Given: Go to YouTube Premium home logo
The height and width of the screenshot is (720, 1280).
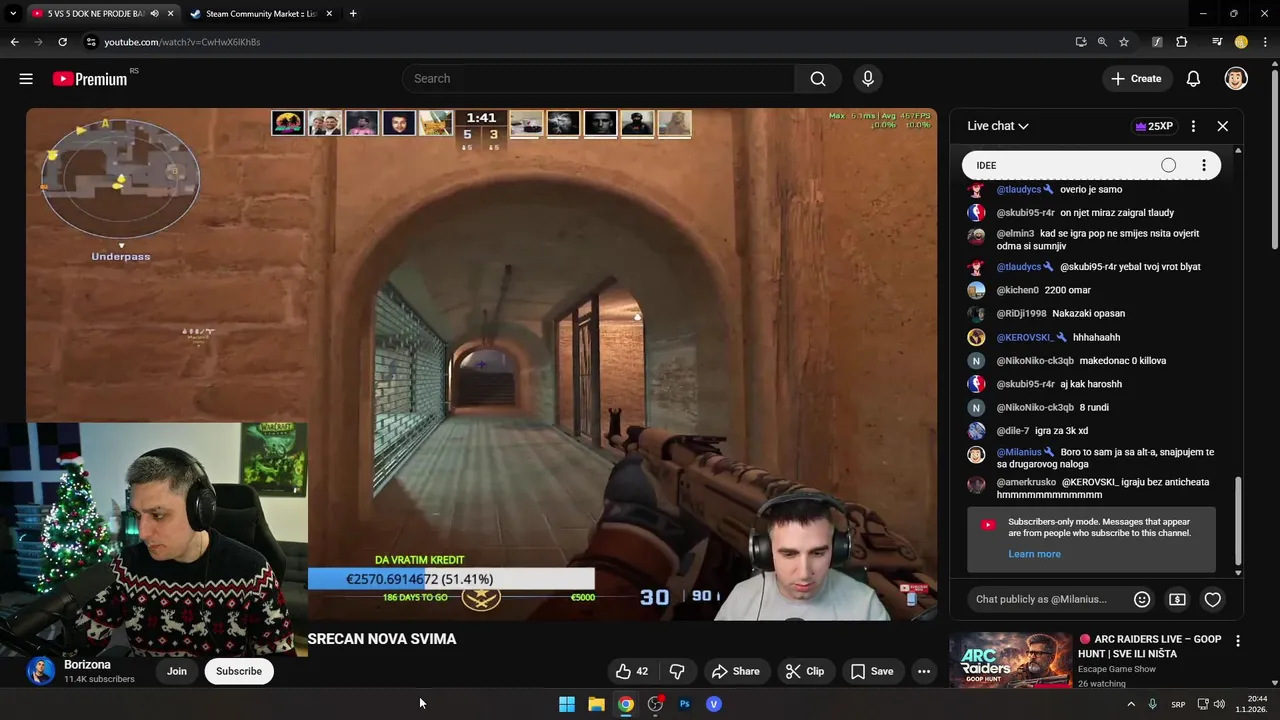Looking at the screenshot, I should pyautogui.click(x=90, y=79).
